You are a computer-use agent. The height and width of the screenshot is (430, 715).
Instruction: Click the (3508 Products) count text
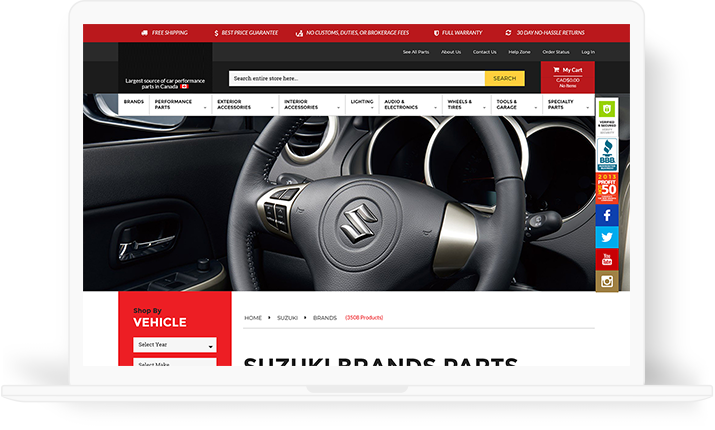364,318
